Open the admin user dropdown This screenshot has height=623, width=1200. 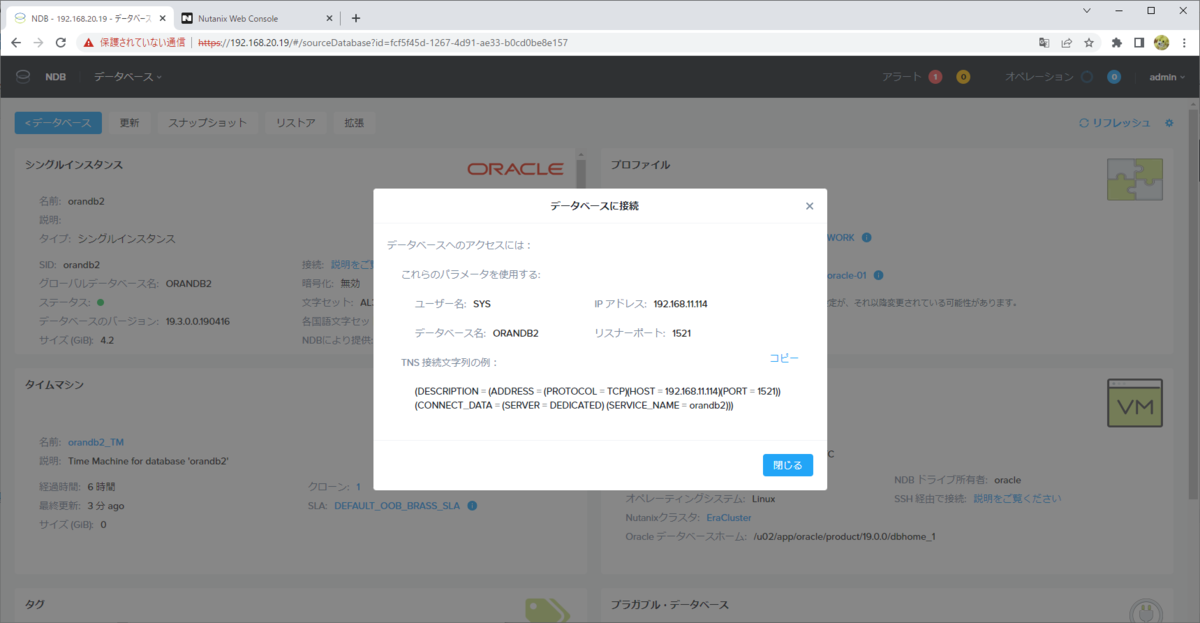[x=1166, y=77]
